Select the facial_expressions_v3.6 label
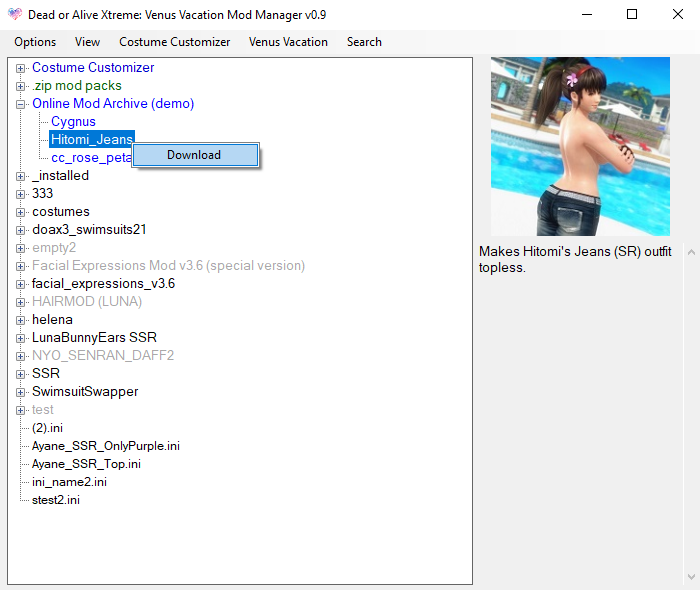Image resolution: width=700 pixels, height=590 pixels. pyautogui.click(x=104, y=283)
